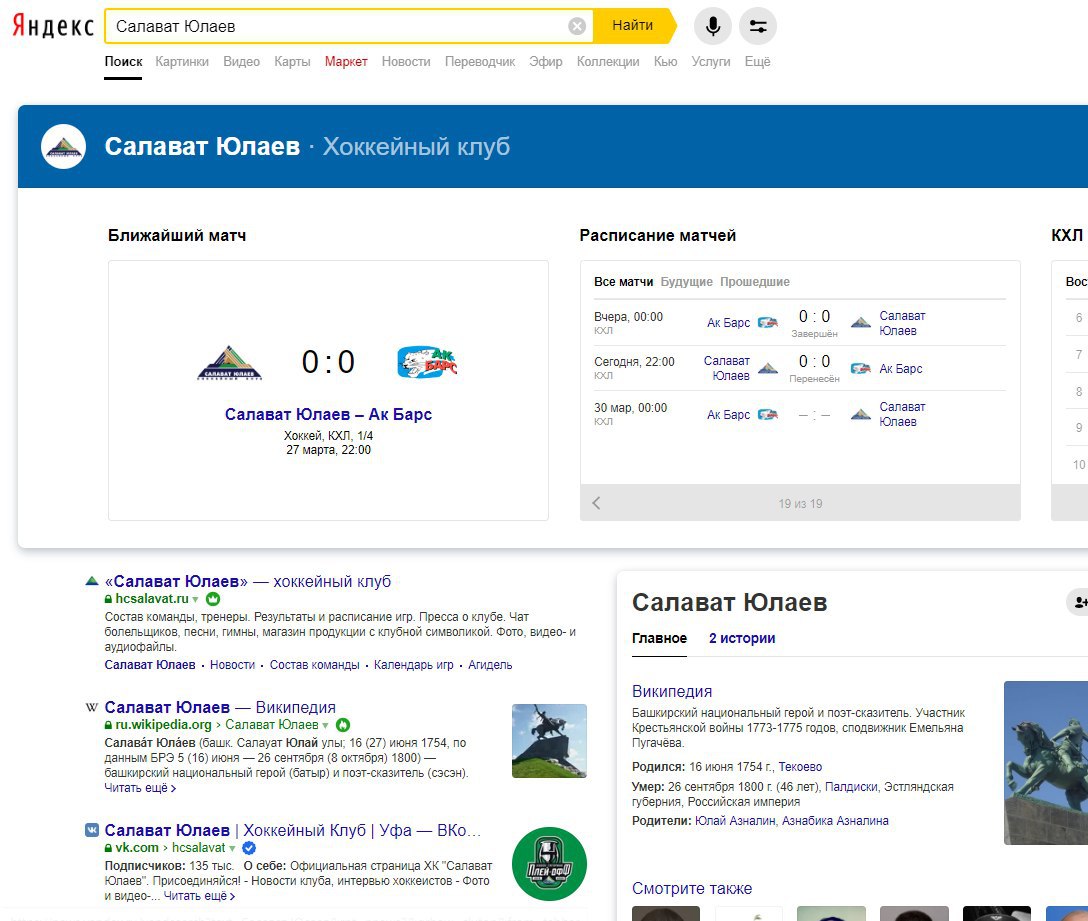Click the Салават Юлаев club logo in blue header

(63, 146)
